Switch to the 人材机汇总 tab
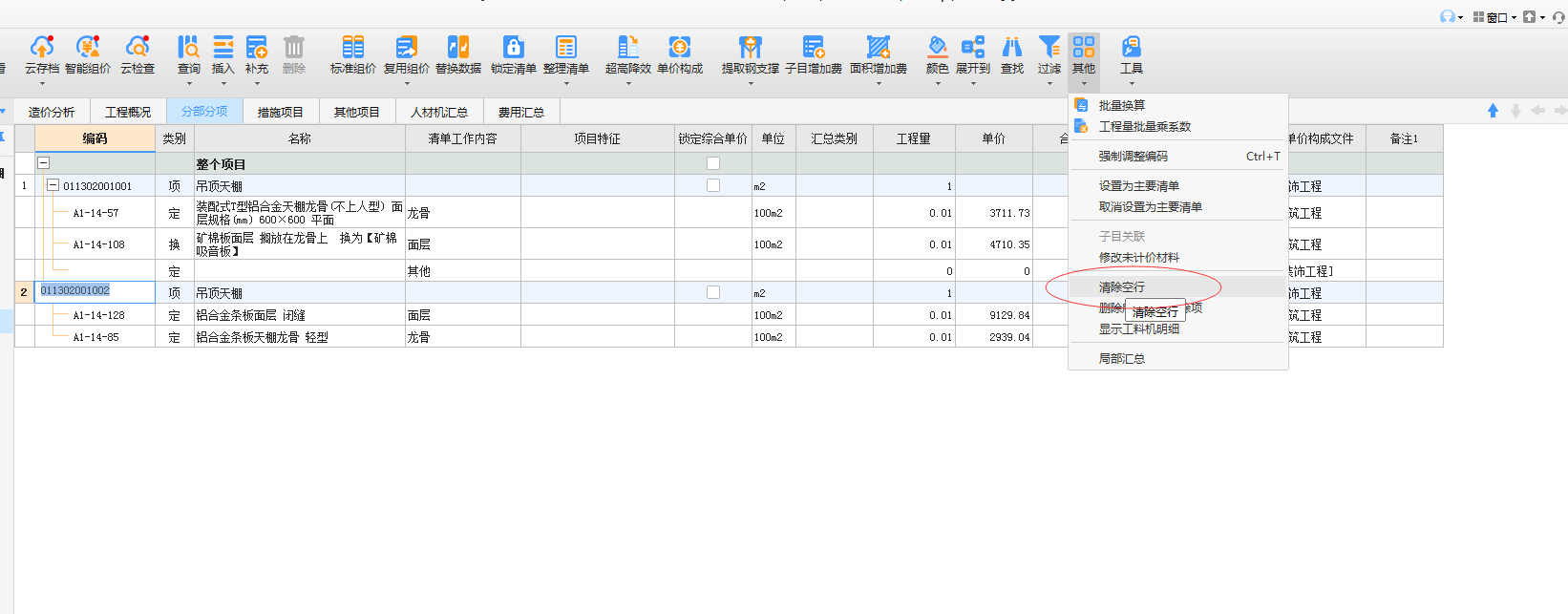 [x=439, y=112]
